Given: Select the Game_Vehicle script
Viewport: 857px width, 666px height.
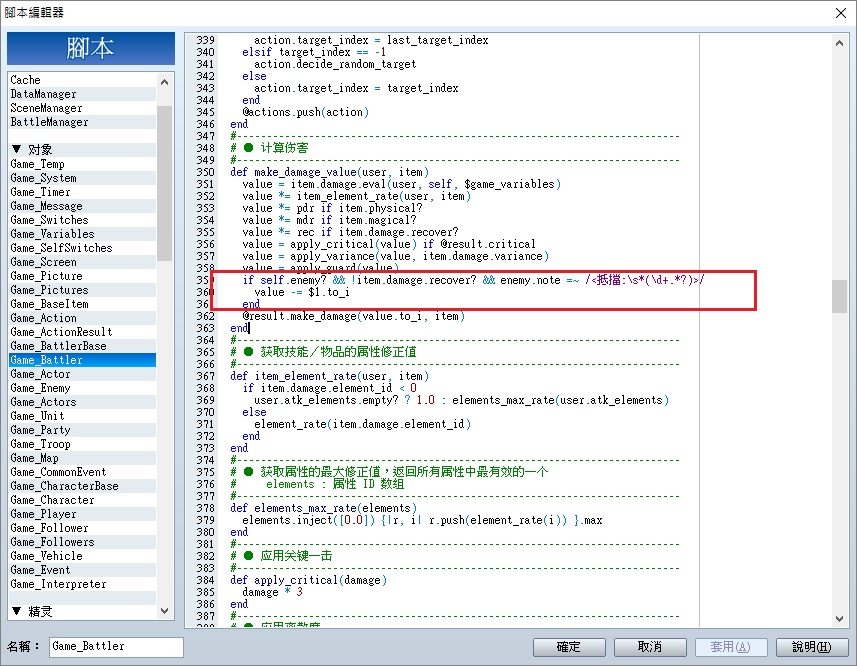Looking at the screenshot, I should (83, 556).
